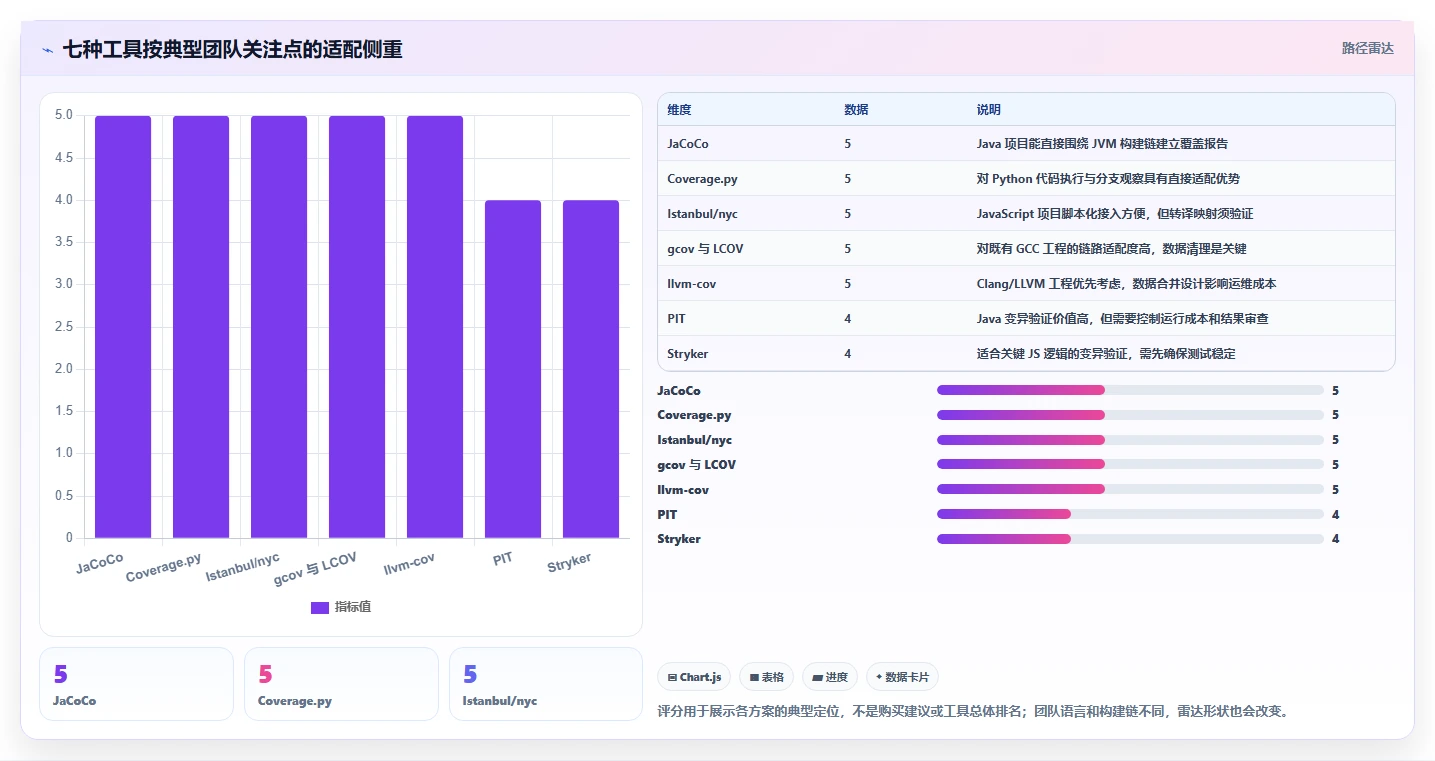The width and height of the screenshot is (1435, 761).
Task: Click the Istanbul/nyc bar in chart
Action: [x=279, y=327]
